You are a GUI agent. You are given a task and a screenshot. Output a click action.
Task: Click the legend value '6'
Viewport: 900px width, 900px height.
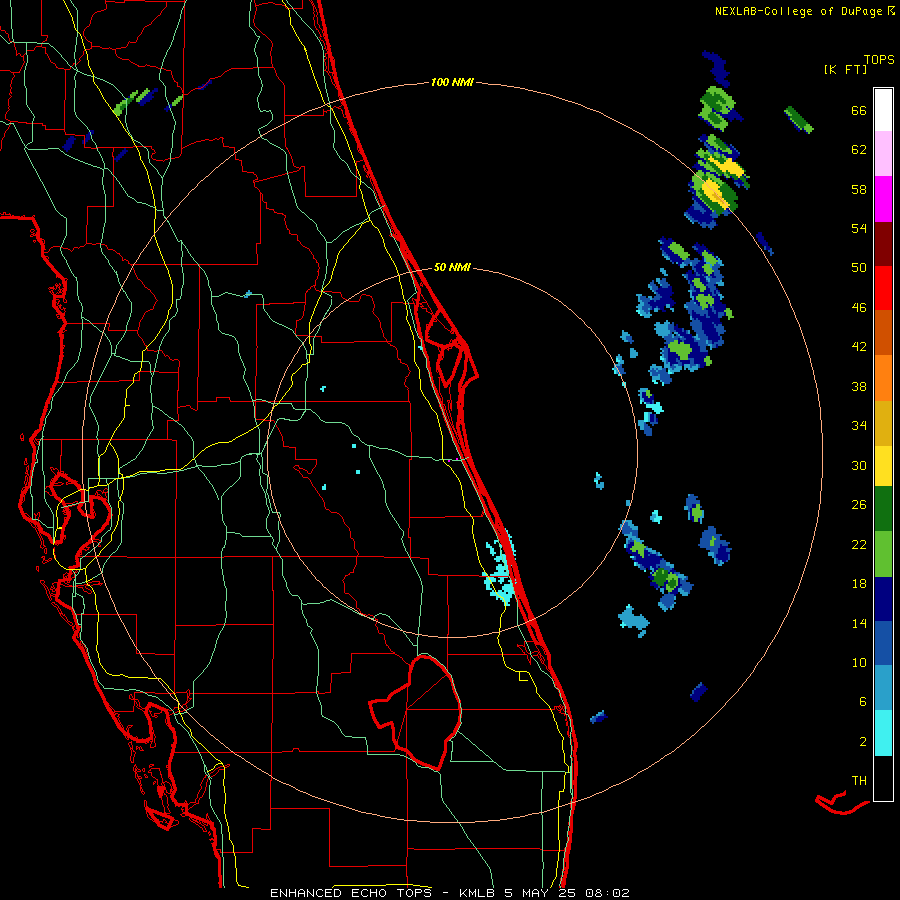[x=863, y=701]
